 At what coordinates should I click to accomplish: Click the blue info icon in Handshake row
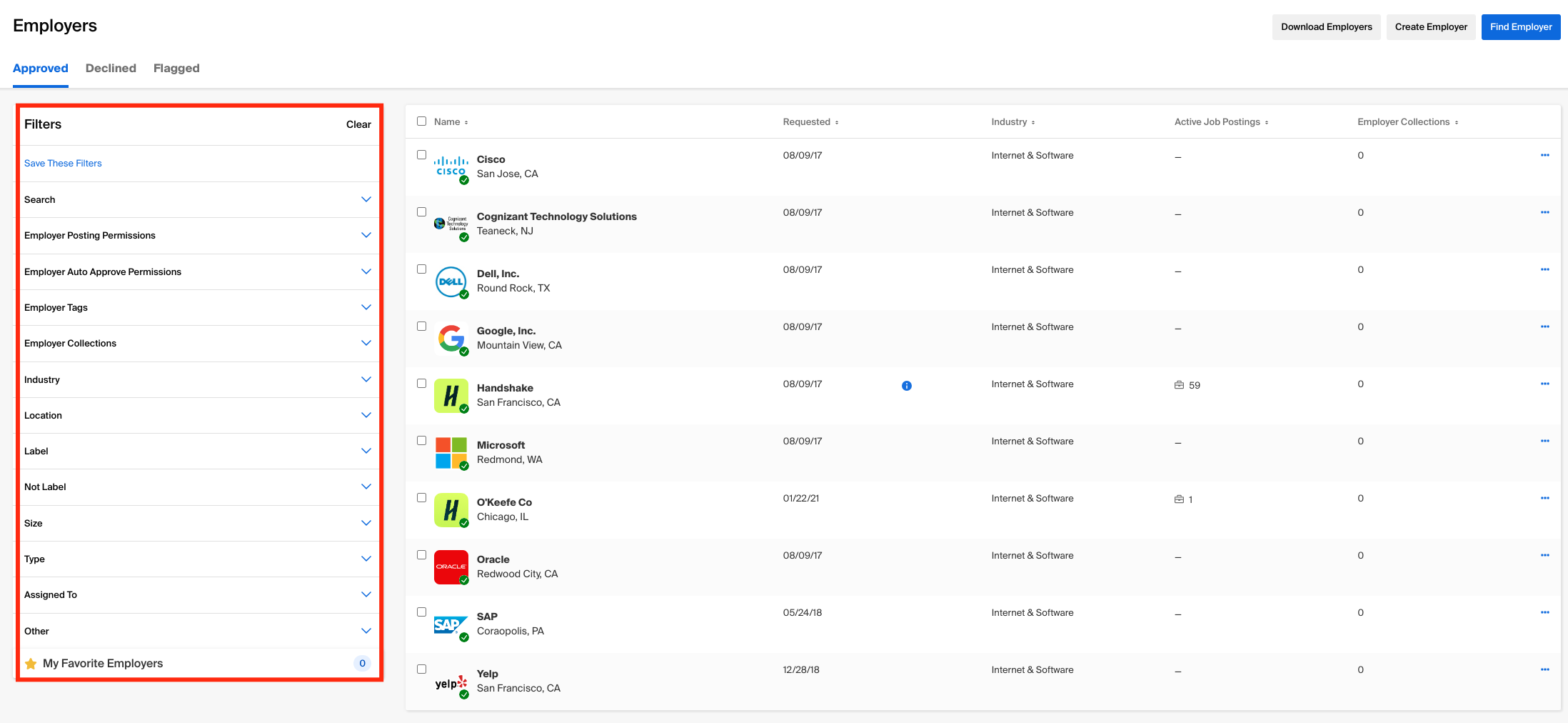point(906,386)
